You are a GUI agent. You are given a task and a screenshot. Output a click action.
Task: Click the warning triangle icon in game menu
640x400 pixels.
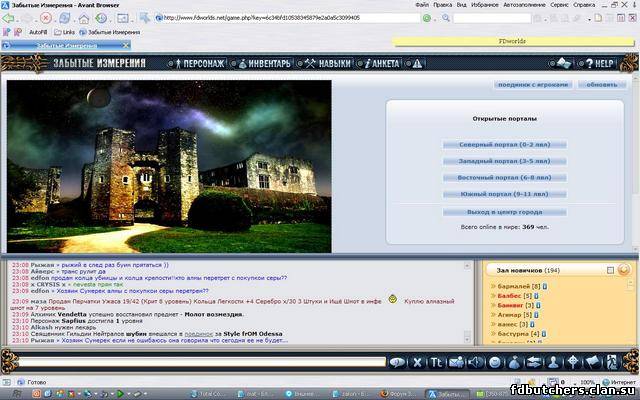coord(417,63)
